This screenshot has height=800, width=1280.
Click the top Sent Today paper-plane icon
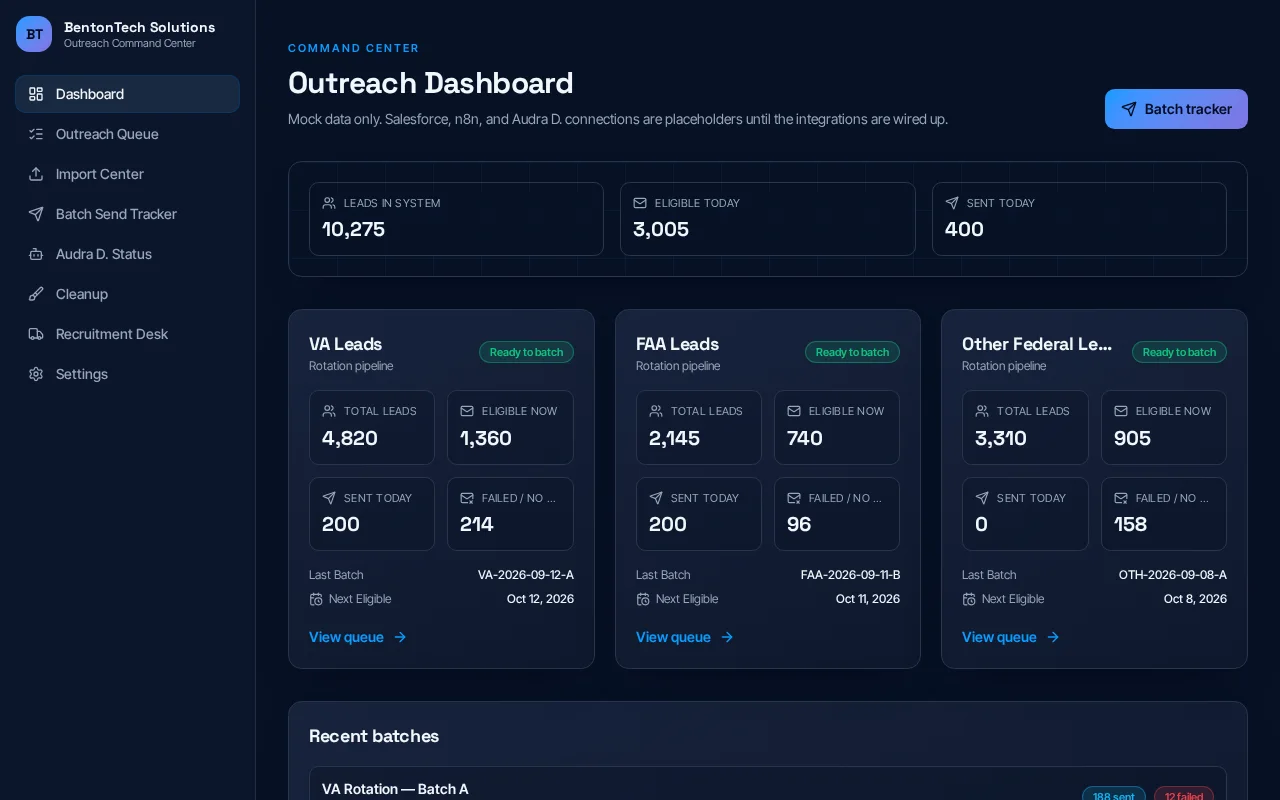click(952, 203)
